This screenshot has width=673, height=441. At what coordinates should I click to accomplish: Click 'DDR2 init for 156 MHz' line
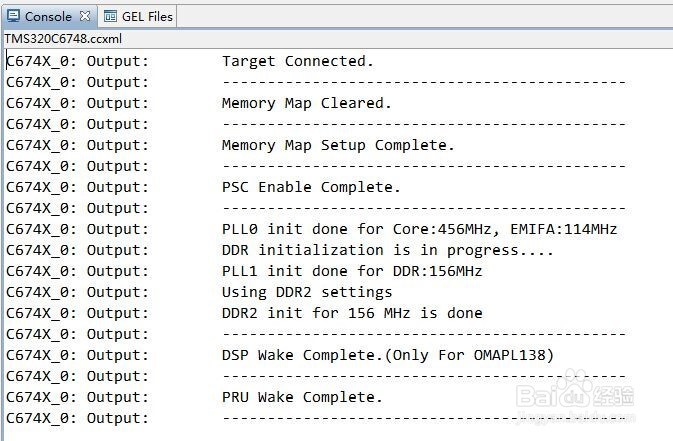coord(351,313)
